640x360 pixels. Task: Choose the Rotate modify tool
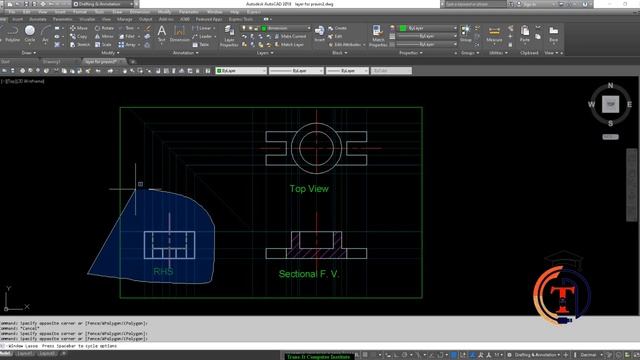(x=104, y=28)
